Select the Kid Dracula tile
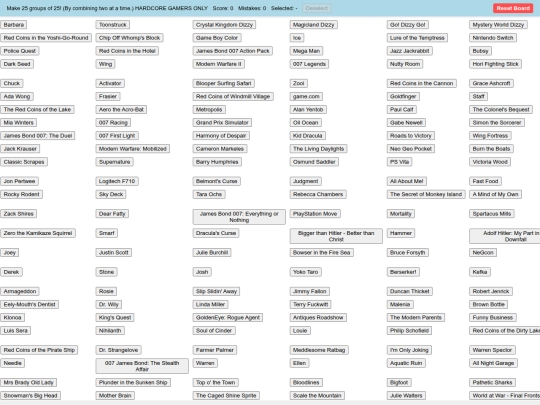The image size is (540, 405). pos(308,136)
